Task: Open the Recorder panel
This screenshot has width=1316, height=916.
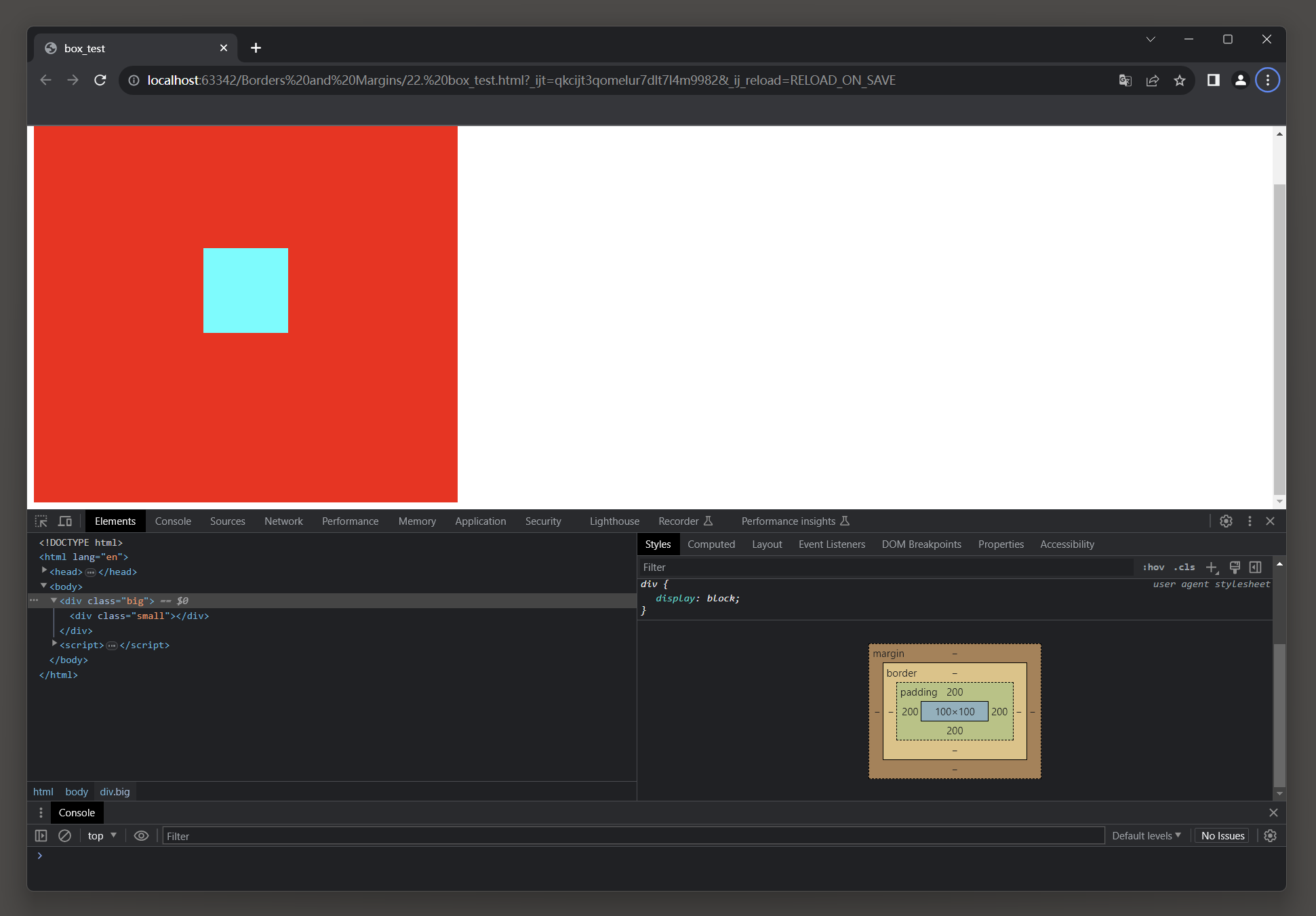Action: [685, 521]
